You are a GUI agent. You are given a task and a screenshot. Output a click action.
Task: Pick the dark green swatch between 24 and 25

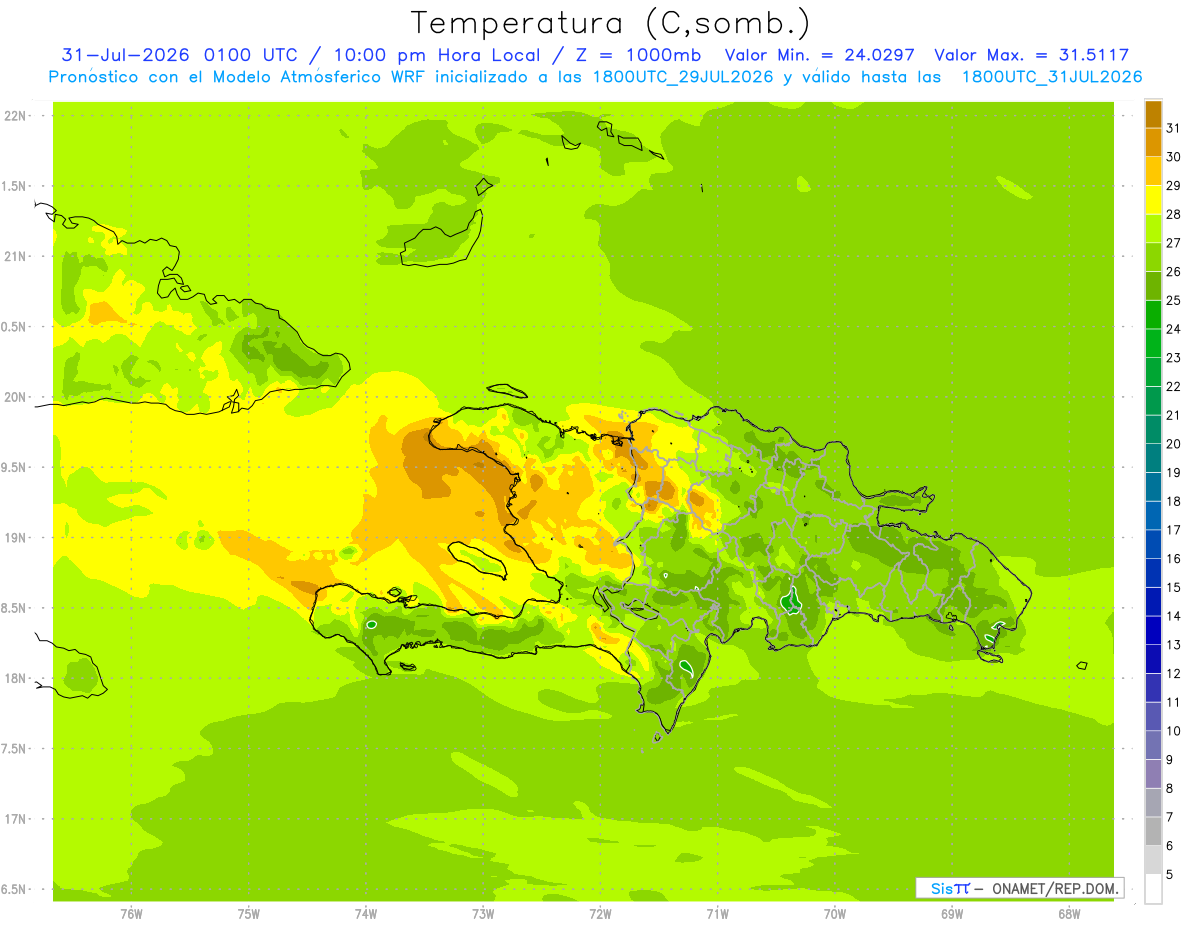1153,315
